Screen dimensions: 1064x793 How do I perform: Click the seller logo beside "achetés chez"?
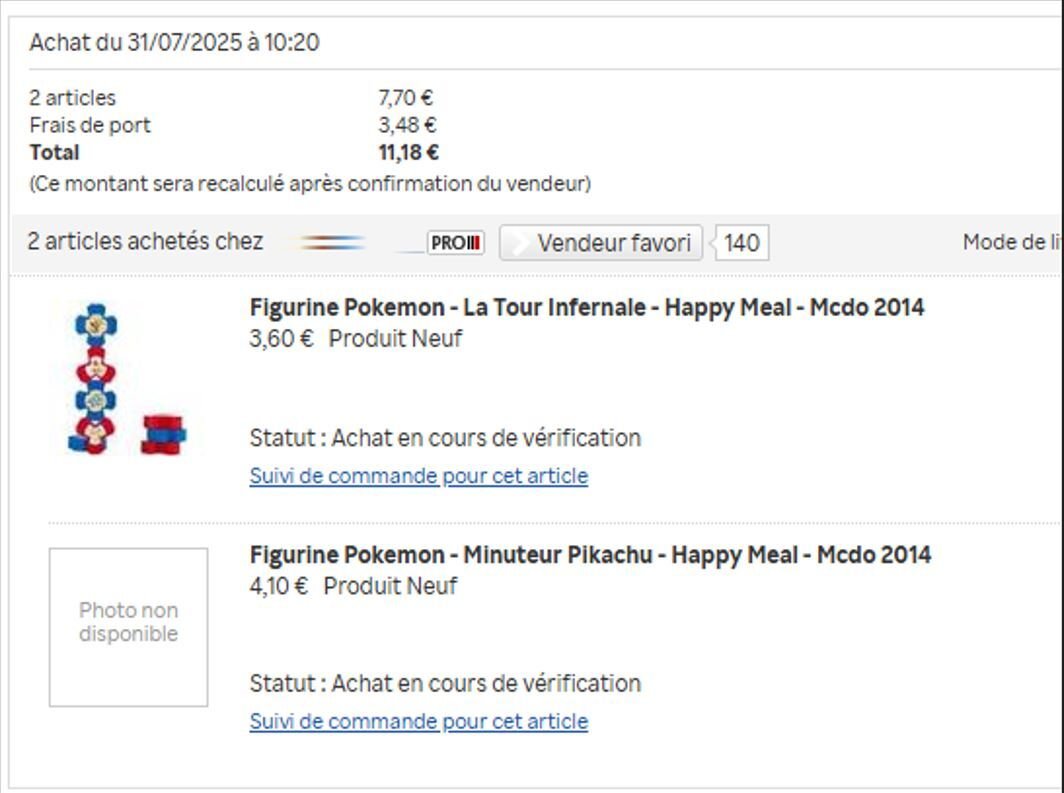coord(333,243)
